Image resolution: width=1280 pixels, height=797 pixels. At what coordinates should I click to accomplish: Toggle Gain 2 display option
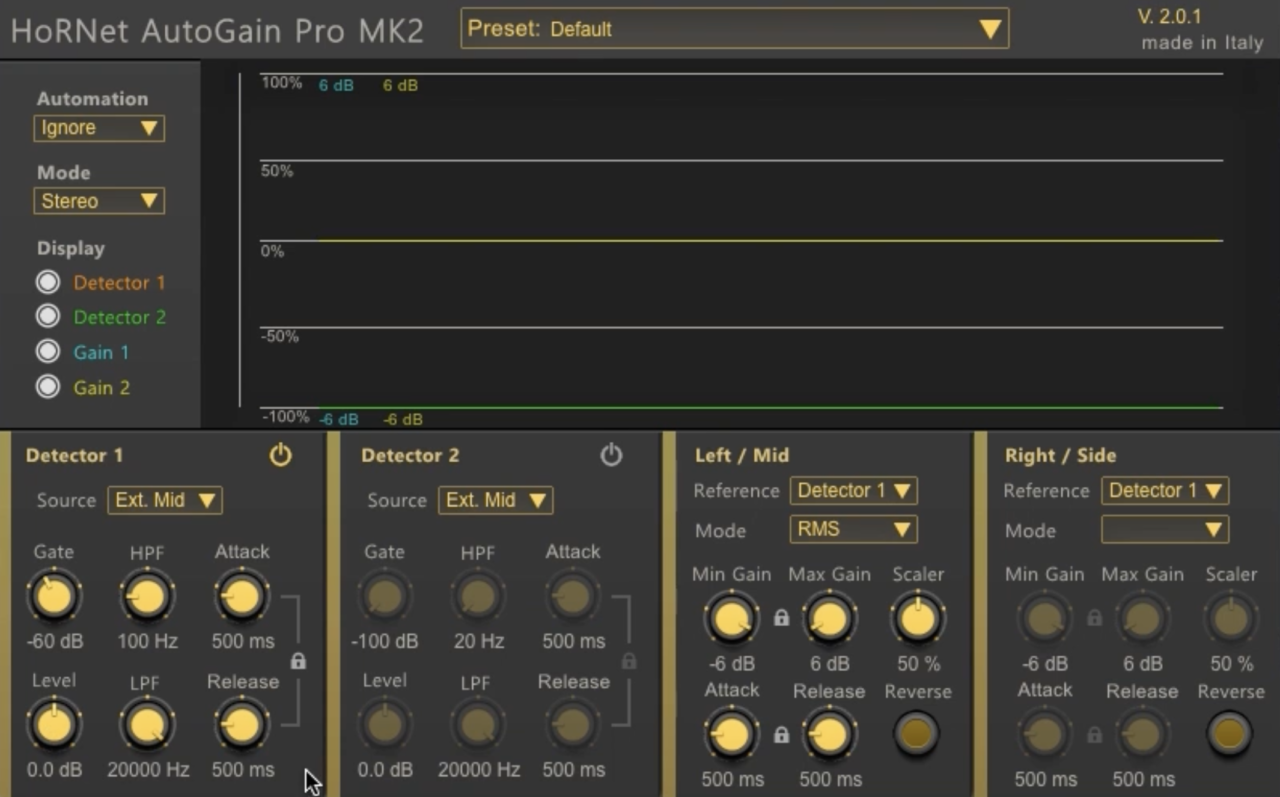[48, 387]
